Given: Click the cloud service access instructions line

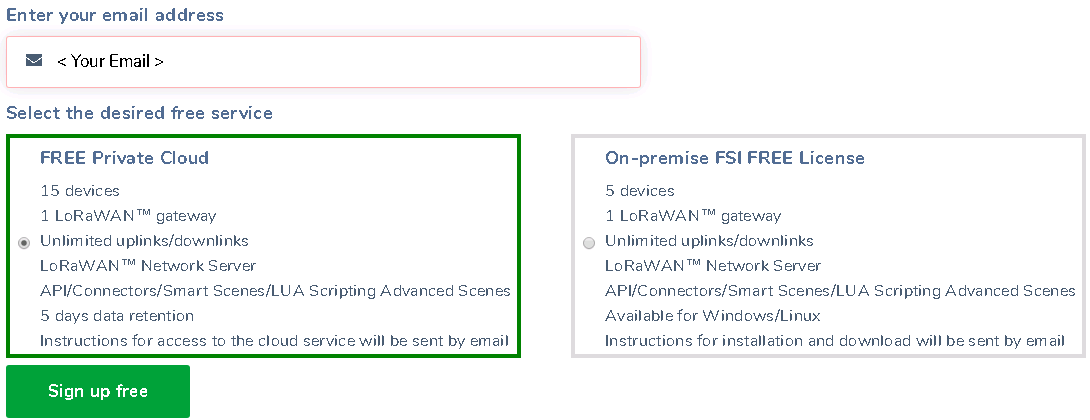Looking at the screenshot, I should tap(274, 341).
